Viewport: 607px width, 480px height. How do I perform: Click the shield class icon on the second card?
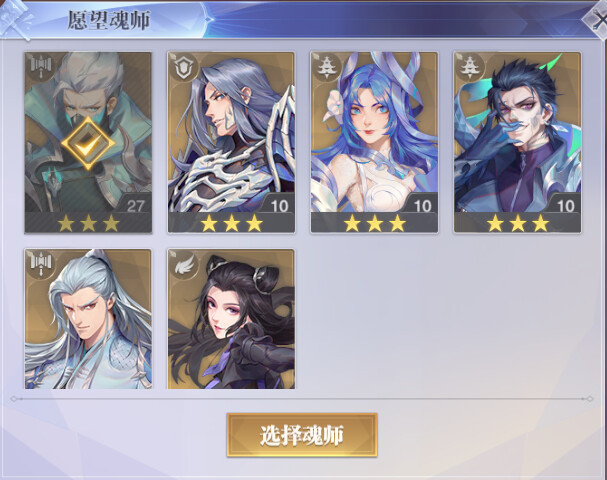[x=183, y=67]
